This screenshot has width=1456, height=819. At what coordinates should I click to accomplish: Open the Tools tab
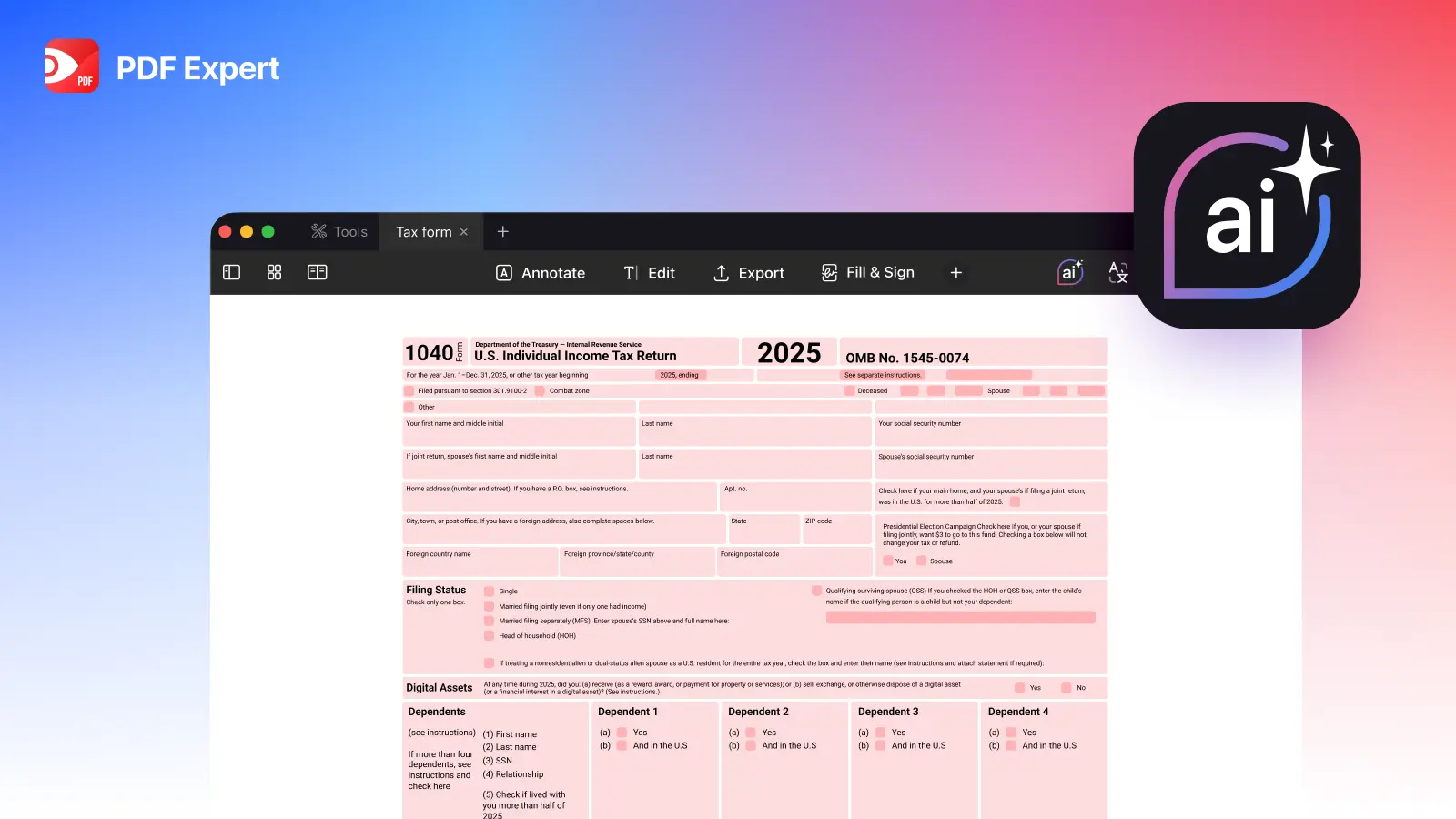pyautogui.click(x=339, y=232)
